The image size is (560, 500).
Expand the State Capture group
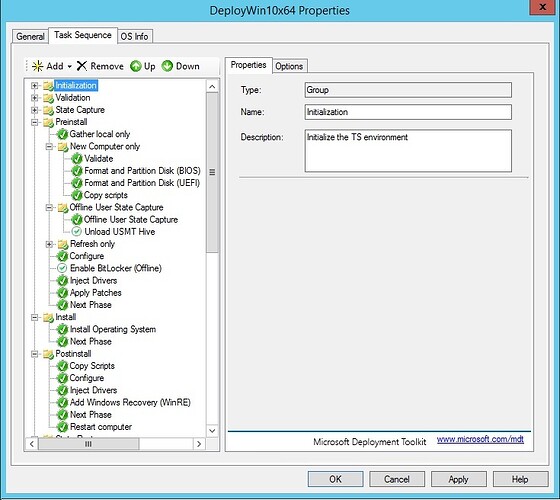coord(34,110)
